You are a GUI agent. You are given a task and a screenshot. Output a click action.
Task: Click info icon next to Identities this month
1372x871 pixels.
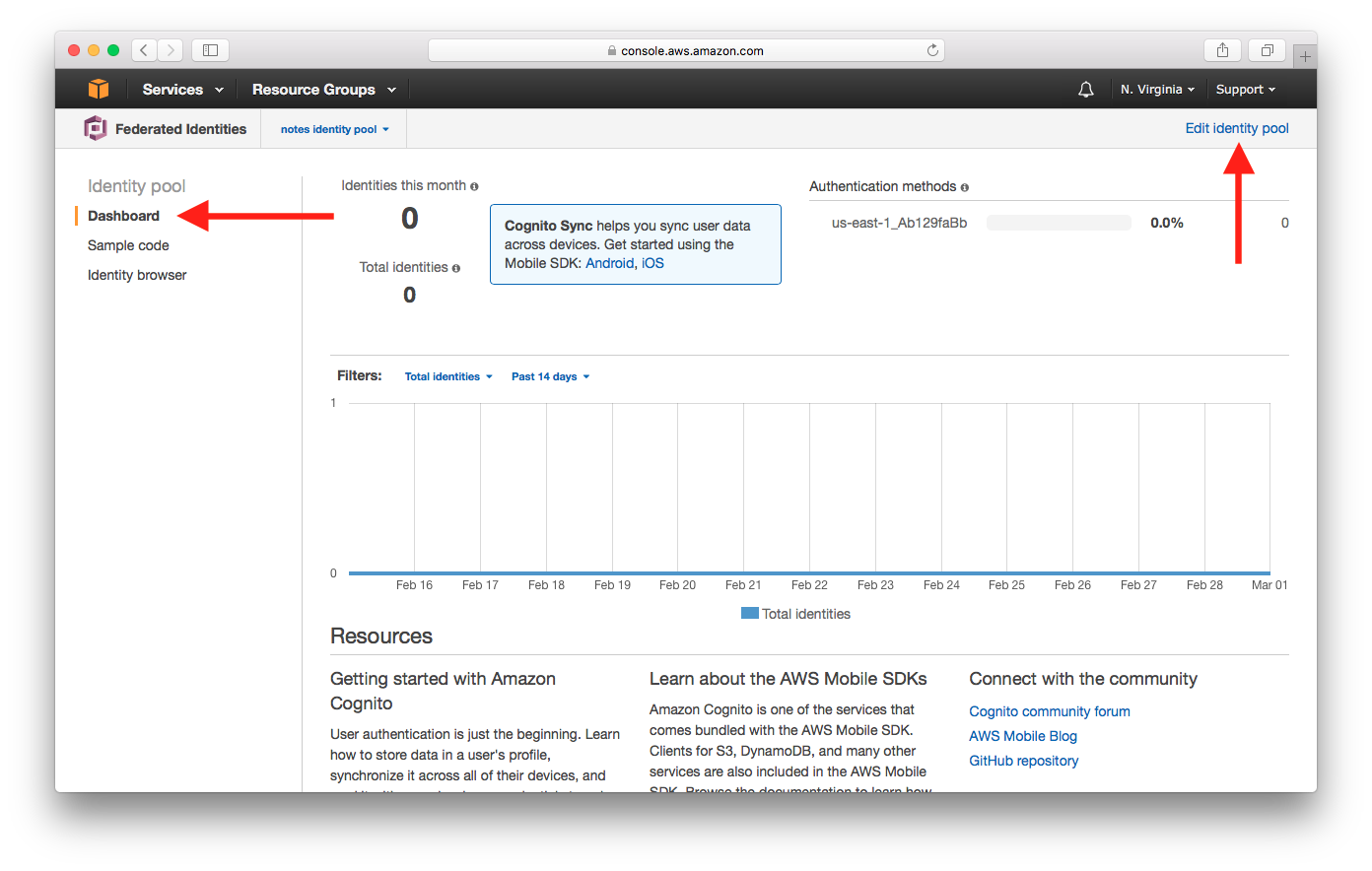474,186
